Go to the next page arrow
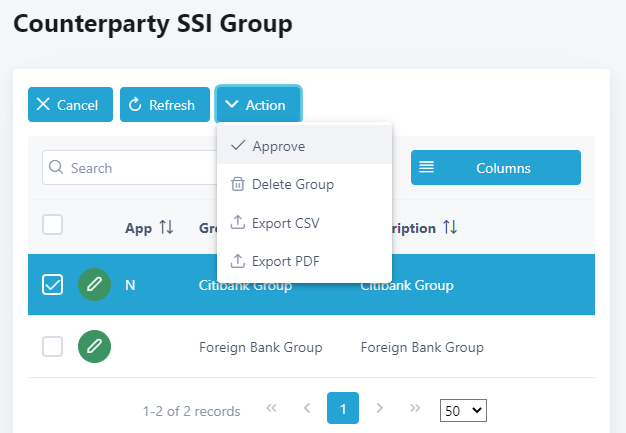The height and width of the screenshot is (433, 626). coord(379,408)
